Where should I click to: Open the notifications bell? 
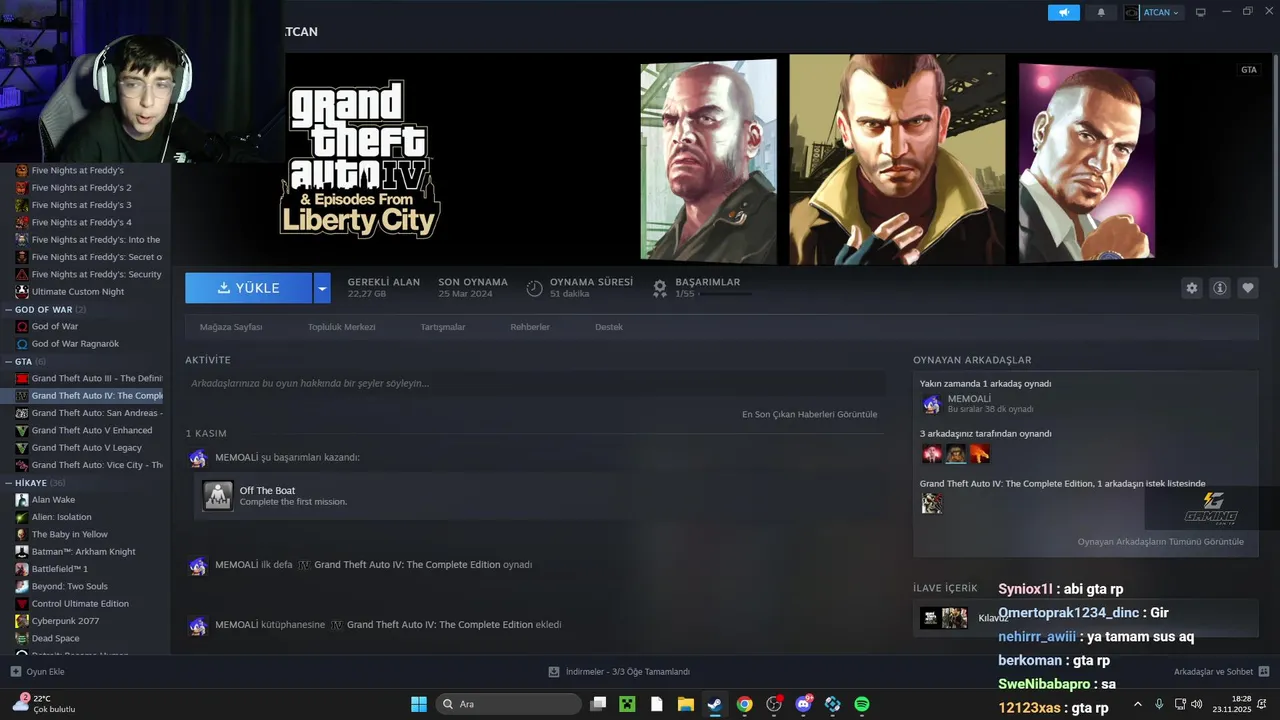tap(1101, 12)
